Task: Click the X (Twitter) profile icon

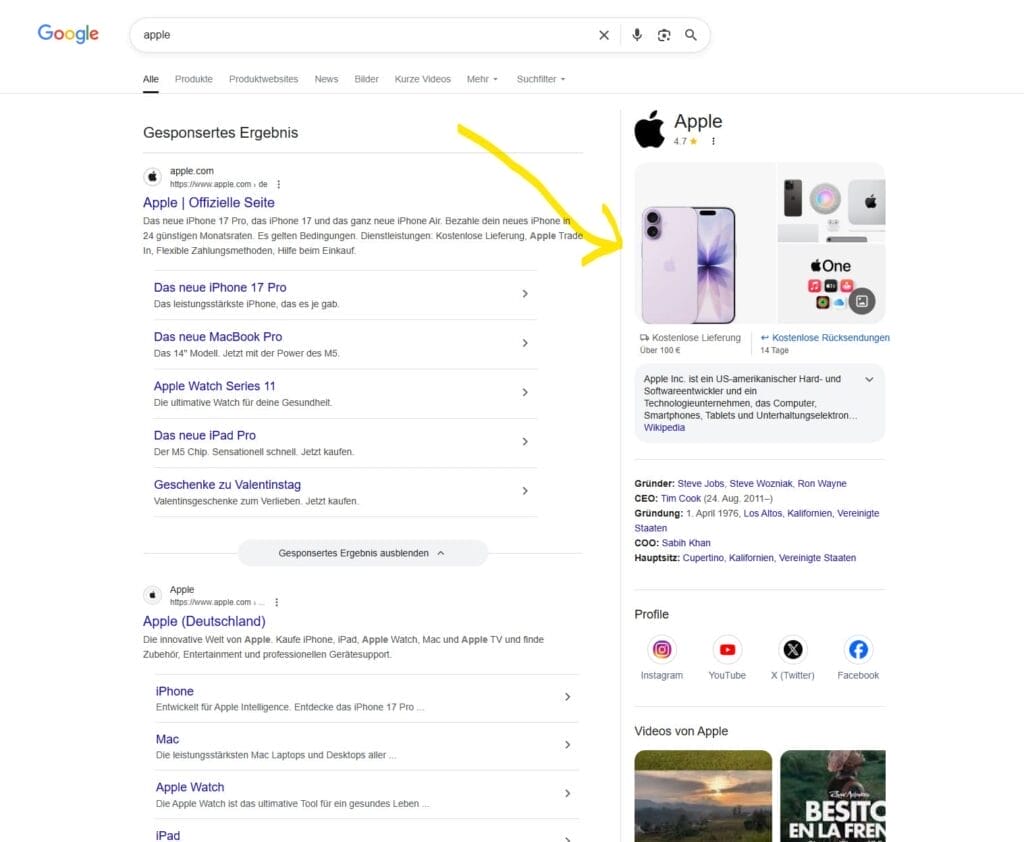Action: 792,649
